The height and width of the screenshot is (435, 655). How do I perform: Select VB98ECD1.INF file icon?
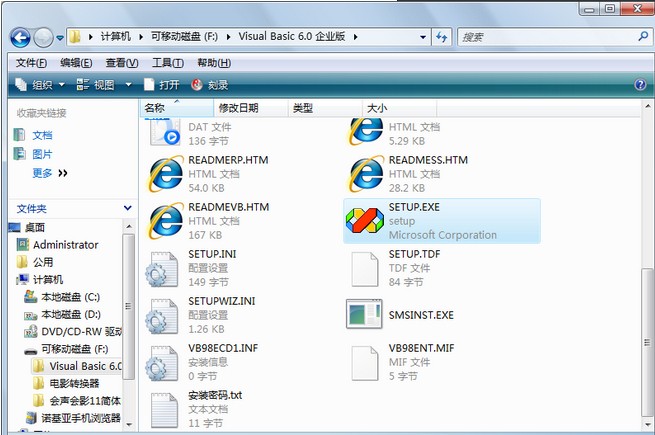coord(162,363)
